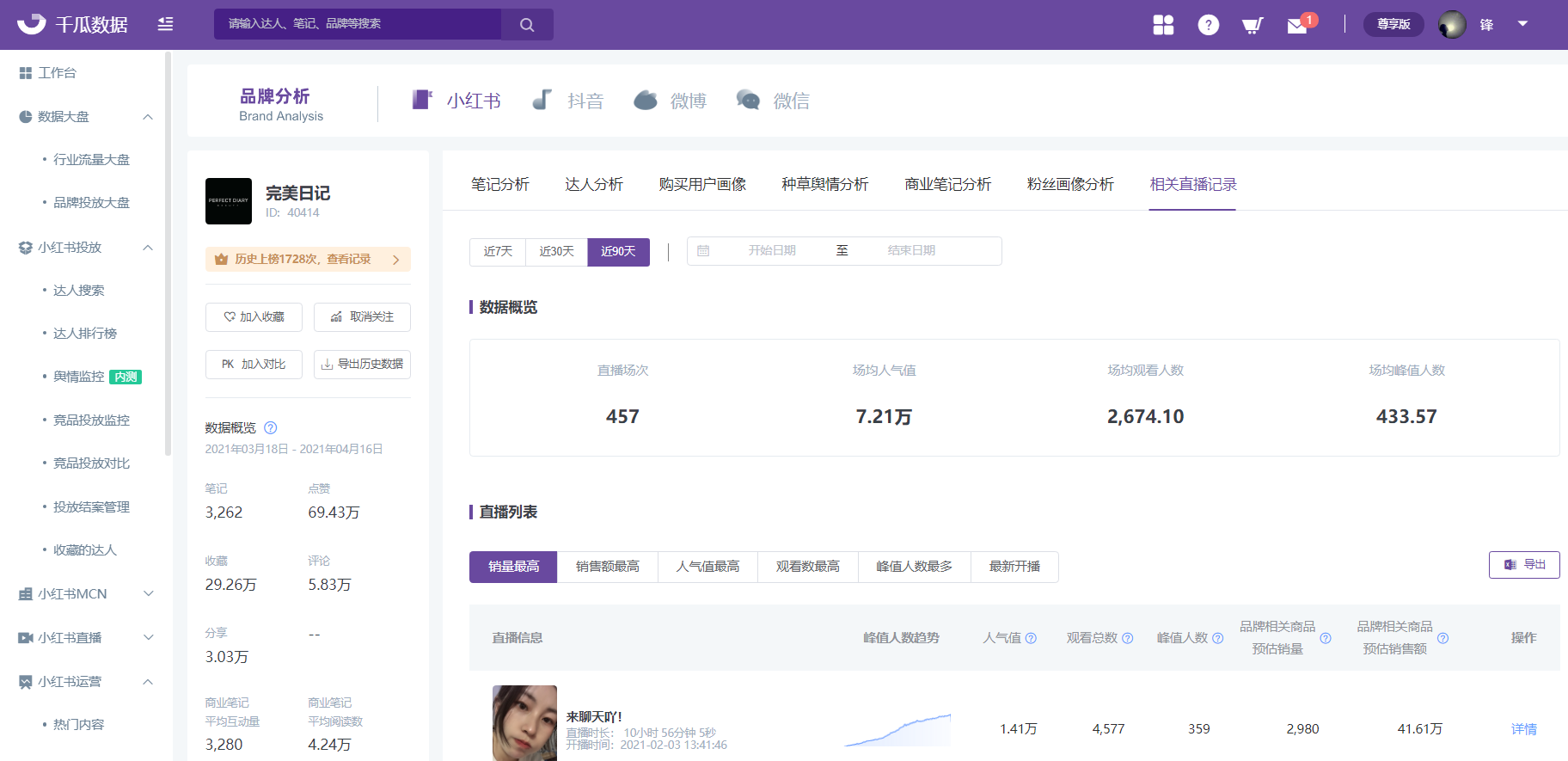1568x761 pixels.
Task: Select the 近30天 range option
Action: (556, 251)
